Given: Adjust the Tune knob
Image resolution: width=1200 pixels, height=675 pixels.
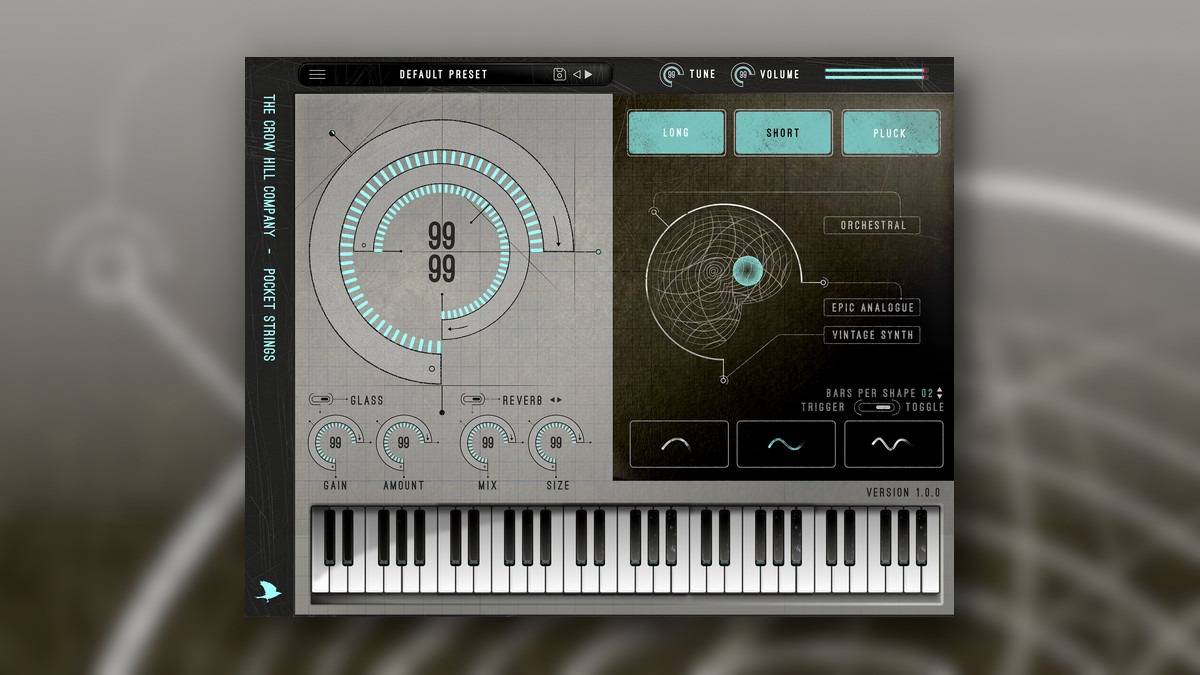Looking at the screenshot, I should pos(671,74).
